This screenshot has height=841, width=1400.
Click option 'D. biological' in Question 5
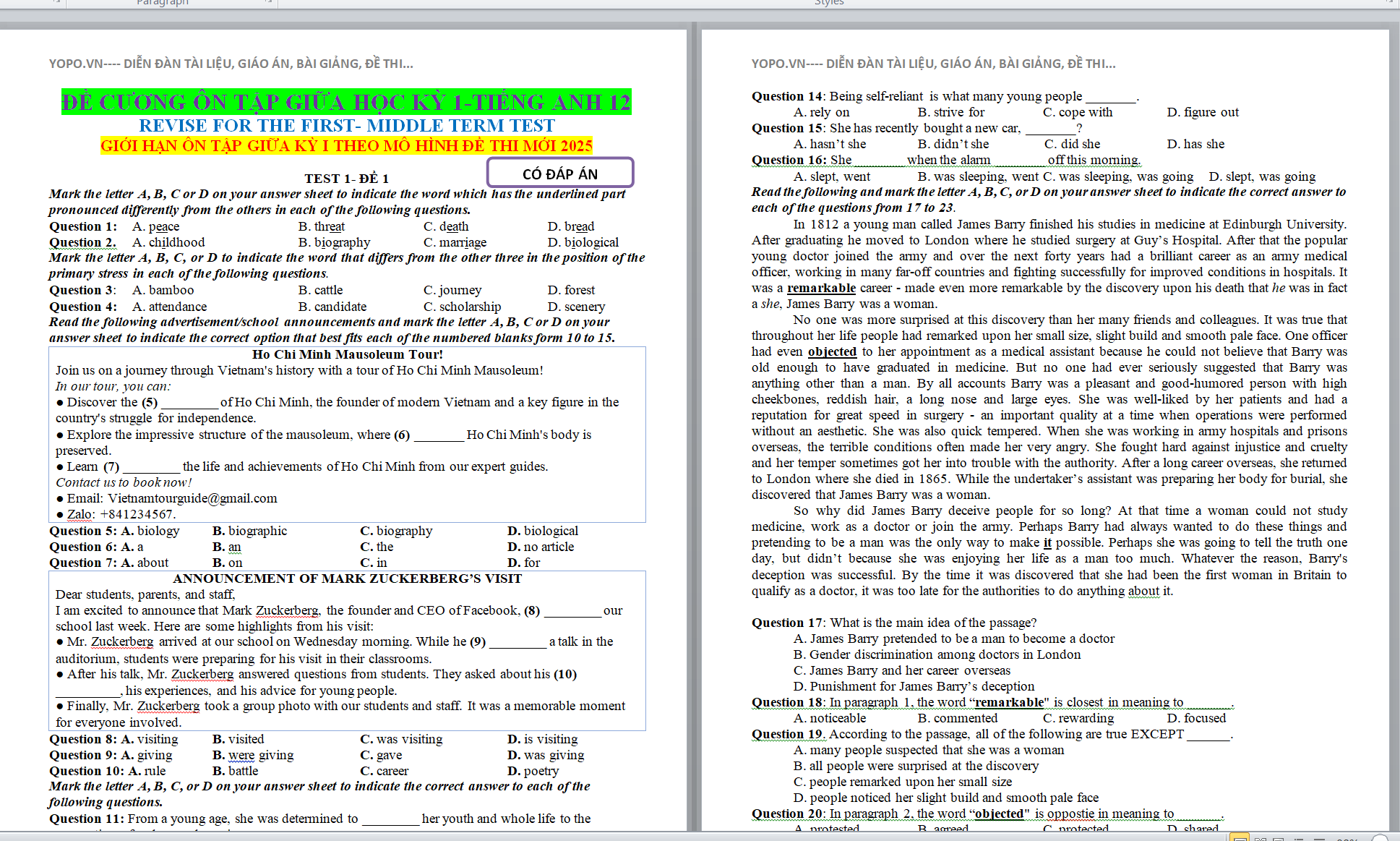click(543, 531)
